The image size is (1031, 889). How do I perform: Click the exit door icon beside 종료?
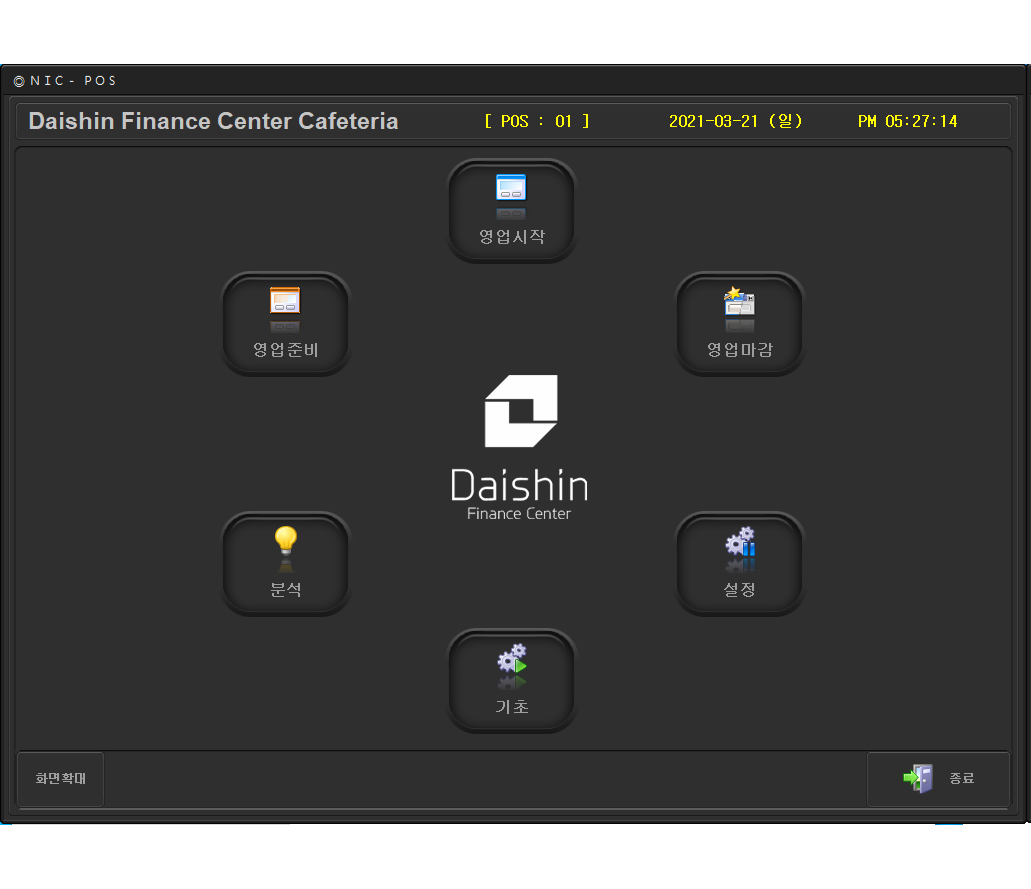tap(918, 778)
